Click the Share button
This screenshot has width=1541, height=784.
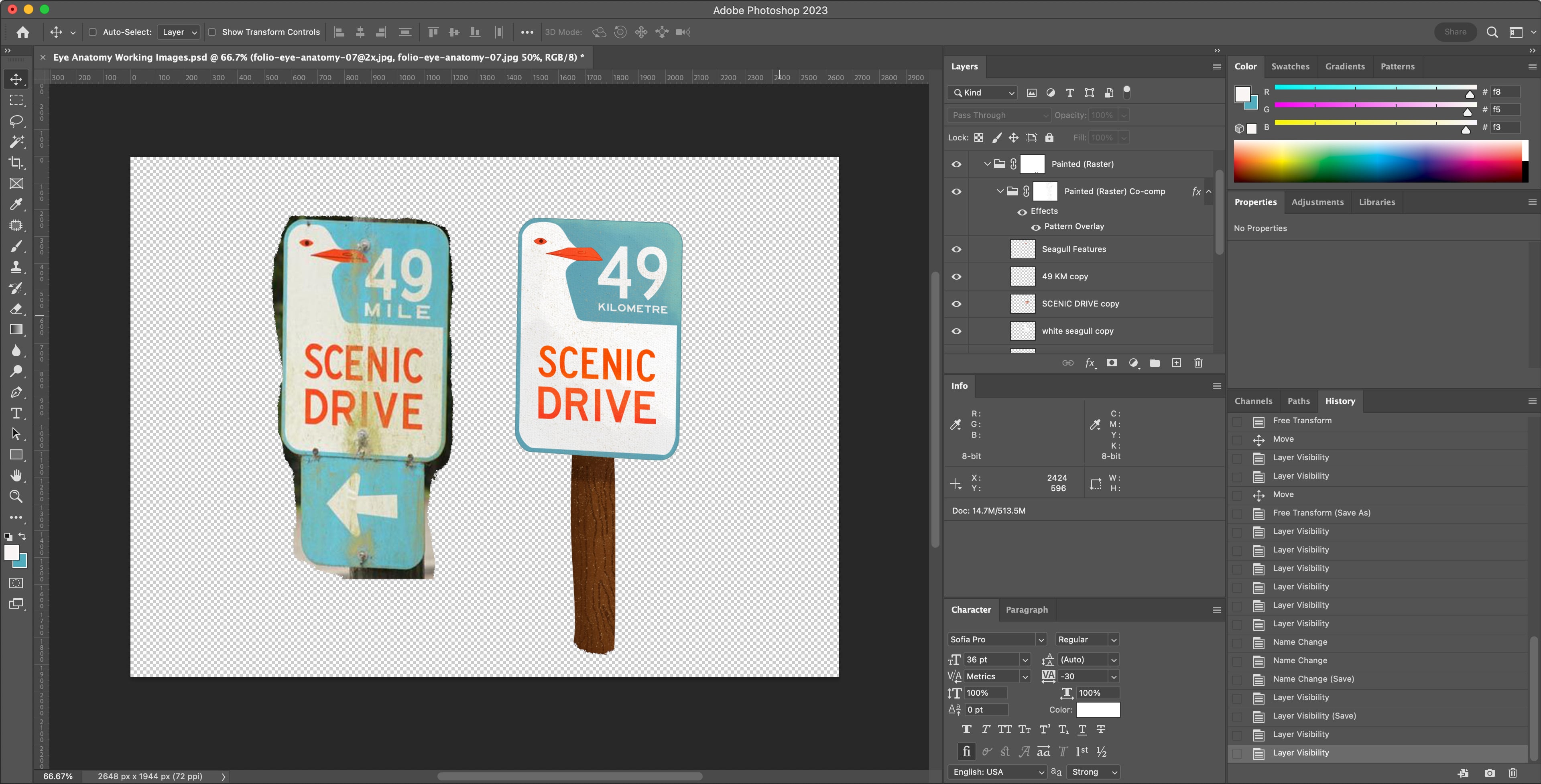click(x=1455, y=32)
